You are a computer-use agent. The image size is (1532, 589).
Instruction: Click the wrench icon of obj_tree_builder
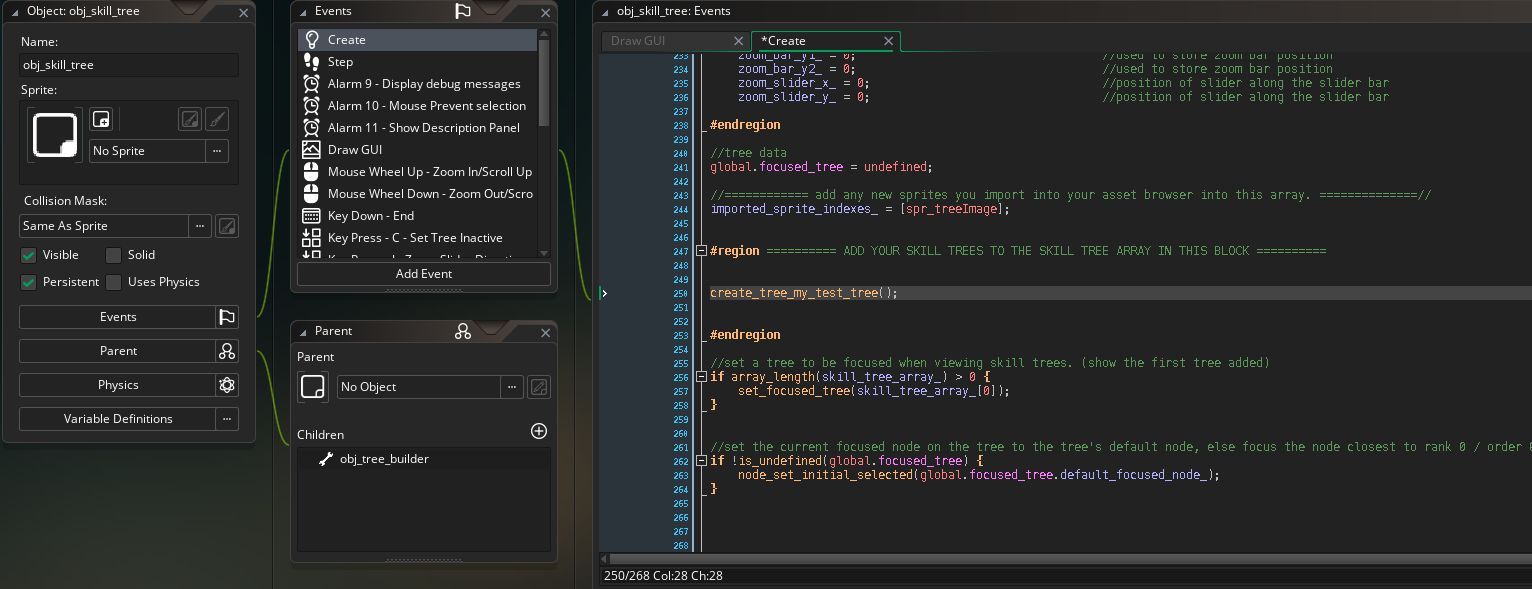click(325, 459)
